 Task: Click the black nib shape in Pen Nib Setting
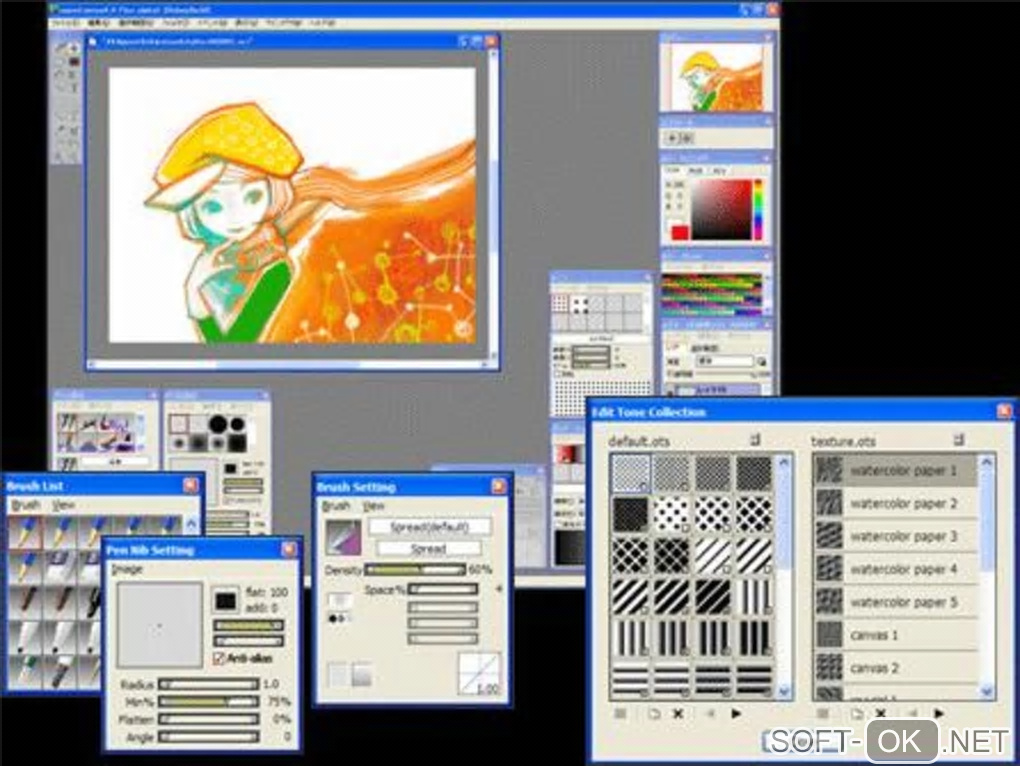pos(226,601)
